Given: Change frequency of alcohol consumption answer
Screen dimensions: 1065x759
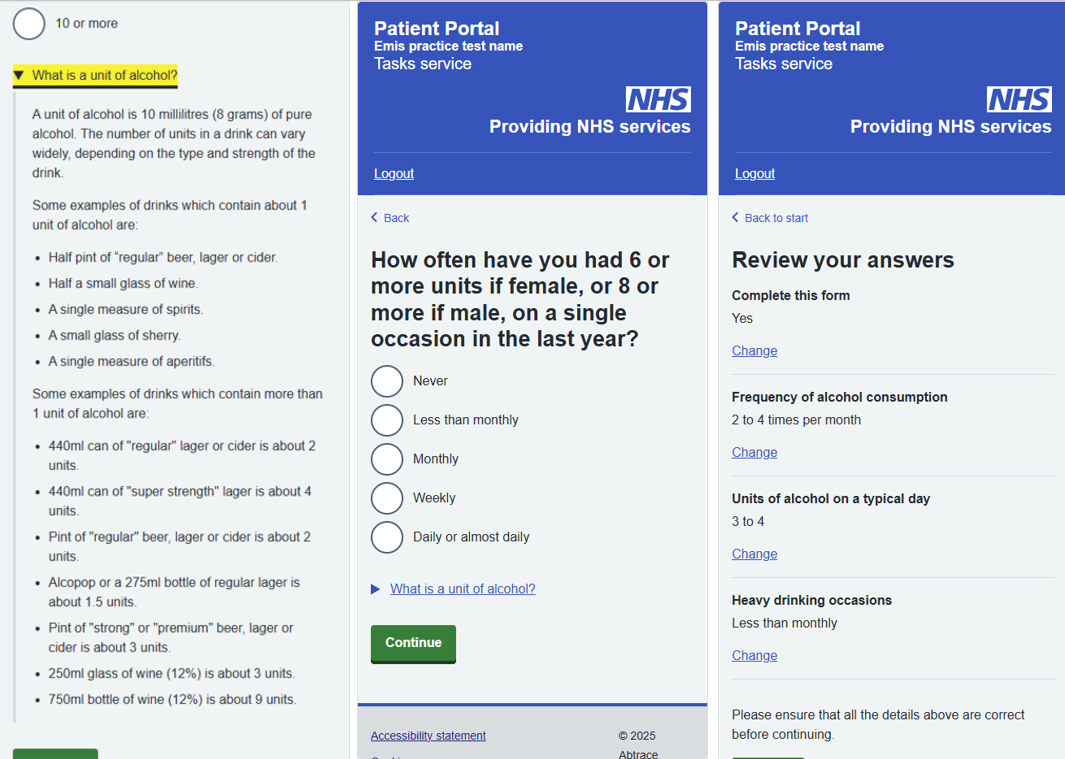Looking at the screenshot, I should click(754, 453).
